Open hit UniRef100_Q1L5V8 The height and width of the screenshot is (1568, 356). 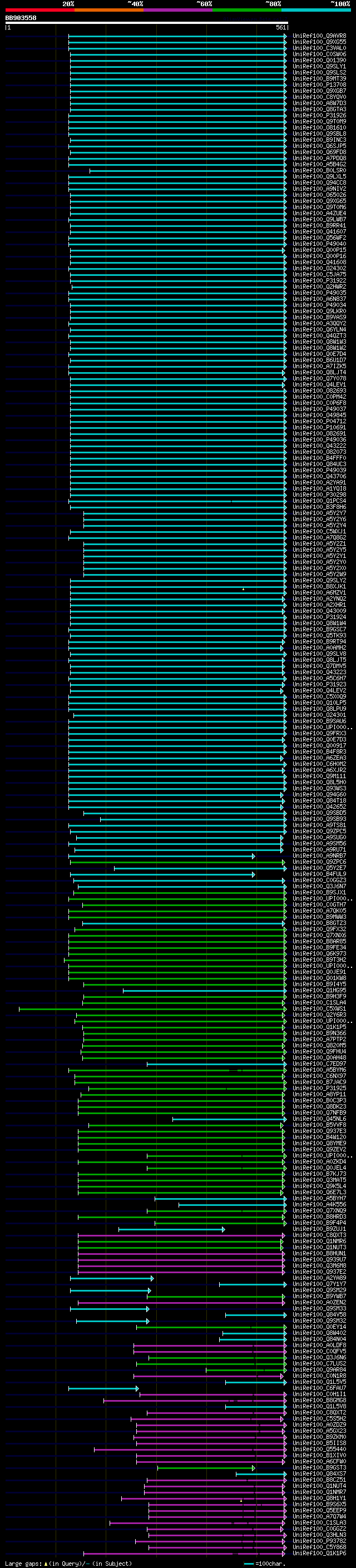tap(319, 1407)
